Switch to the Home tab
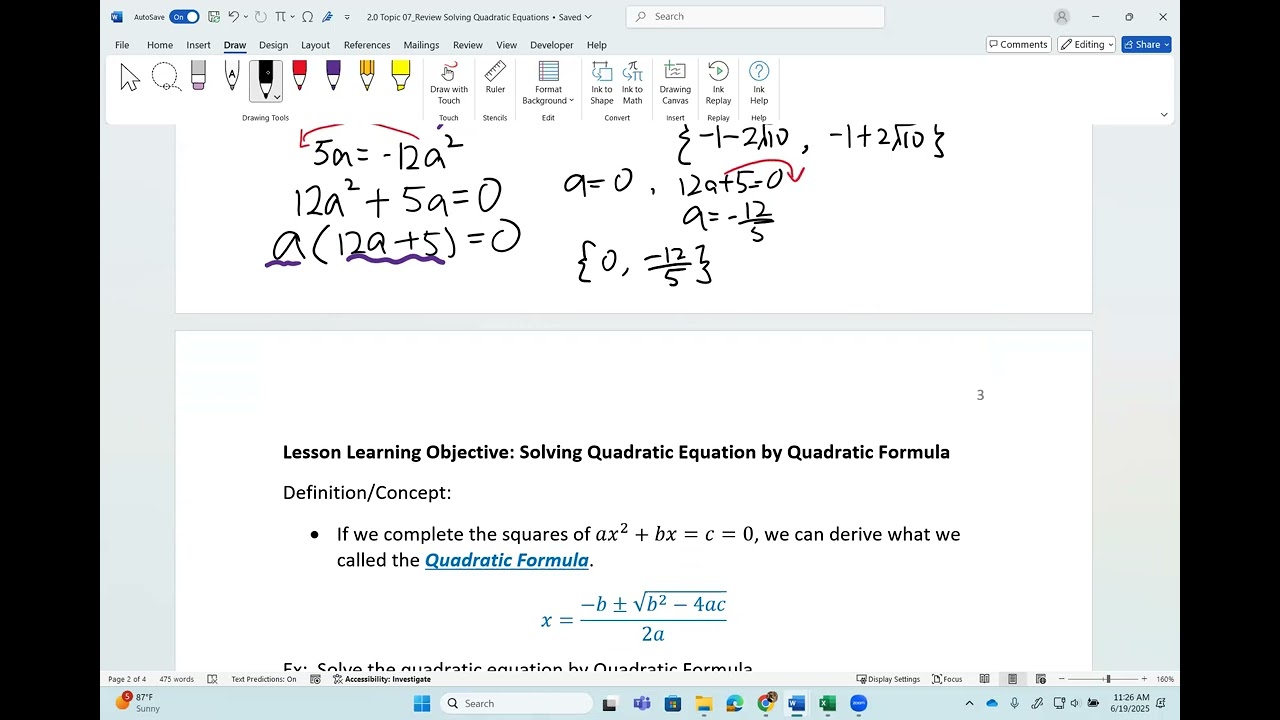Viewport: 1280px width, 720px height. pos(160,45)
